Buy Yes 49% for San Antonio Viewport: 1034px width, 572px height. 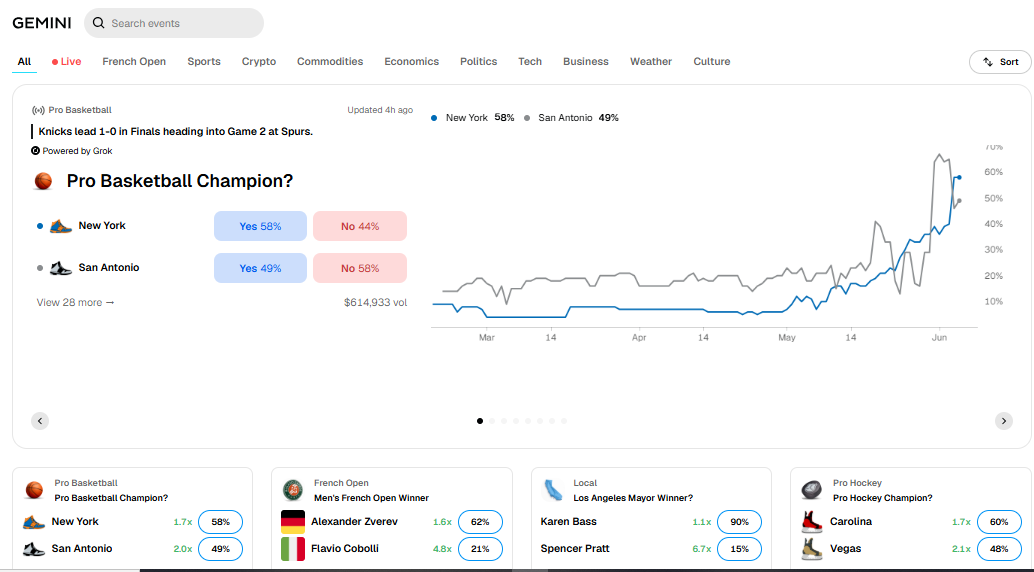pos(260,268)
